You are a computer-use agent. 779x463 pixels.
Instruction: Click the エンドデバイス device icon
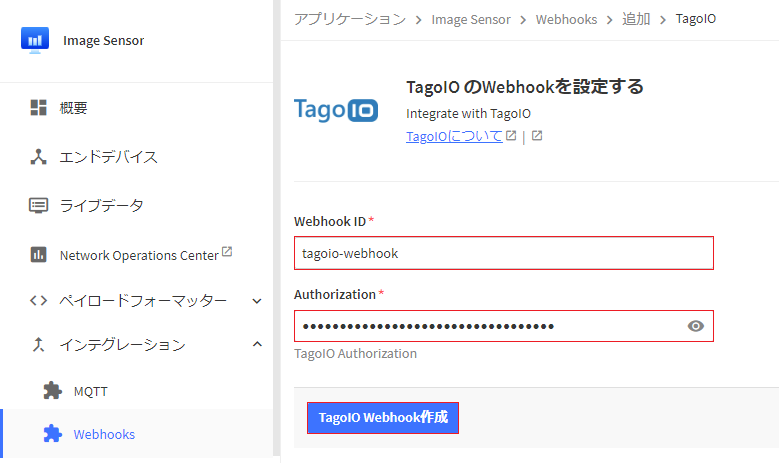point(38,156)
